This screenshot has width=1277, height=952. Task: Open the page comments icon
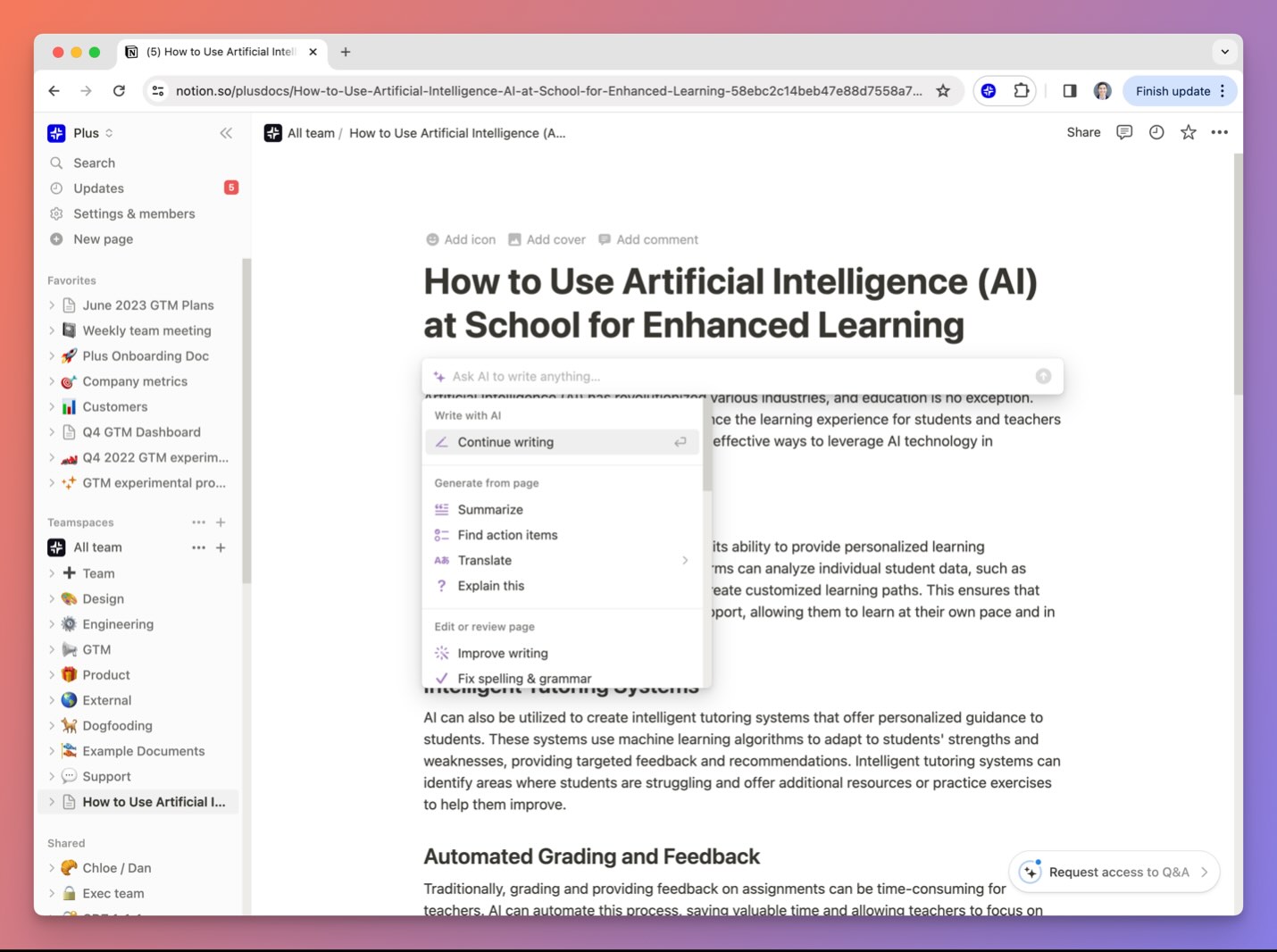click(1124, 132)
